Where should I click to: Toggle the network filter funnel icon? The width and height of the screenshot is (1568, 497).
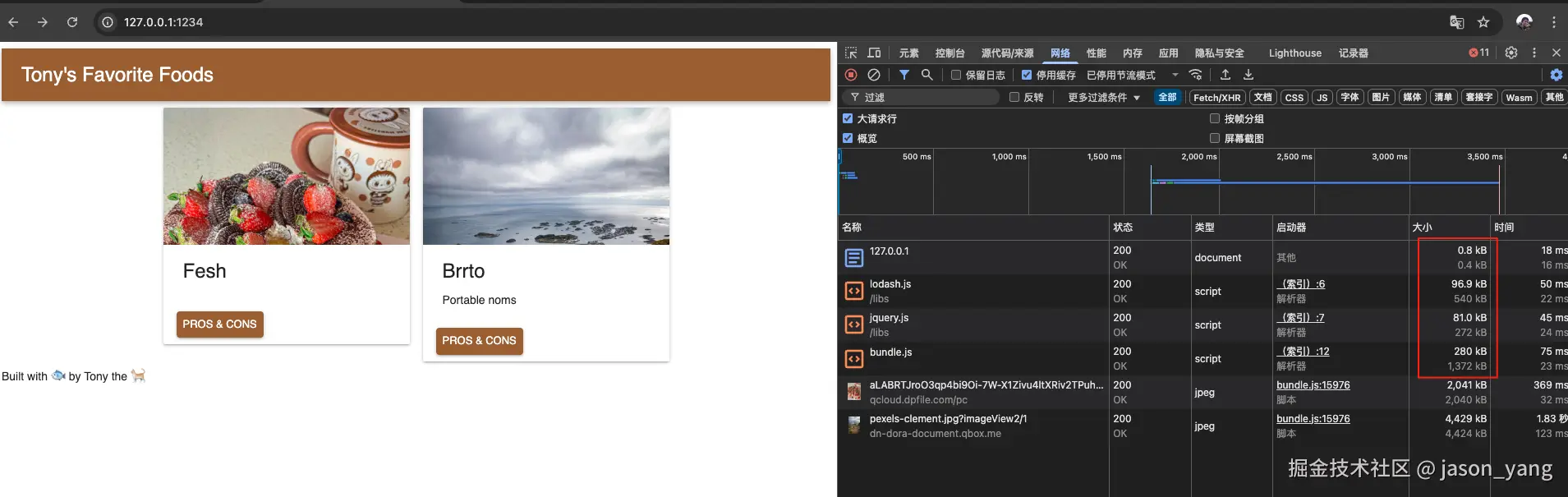click(904, 75)
